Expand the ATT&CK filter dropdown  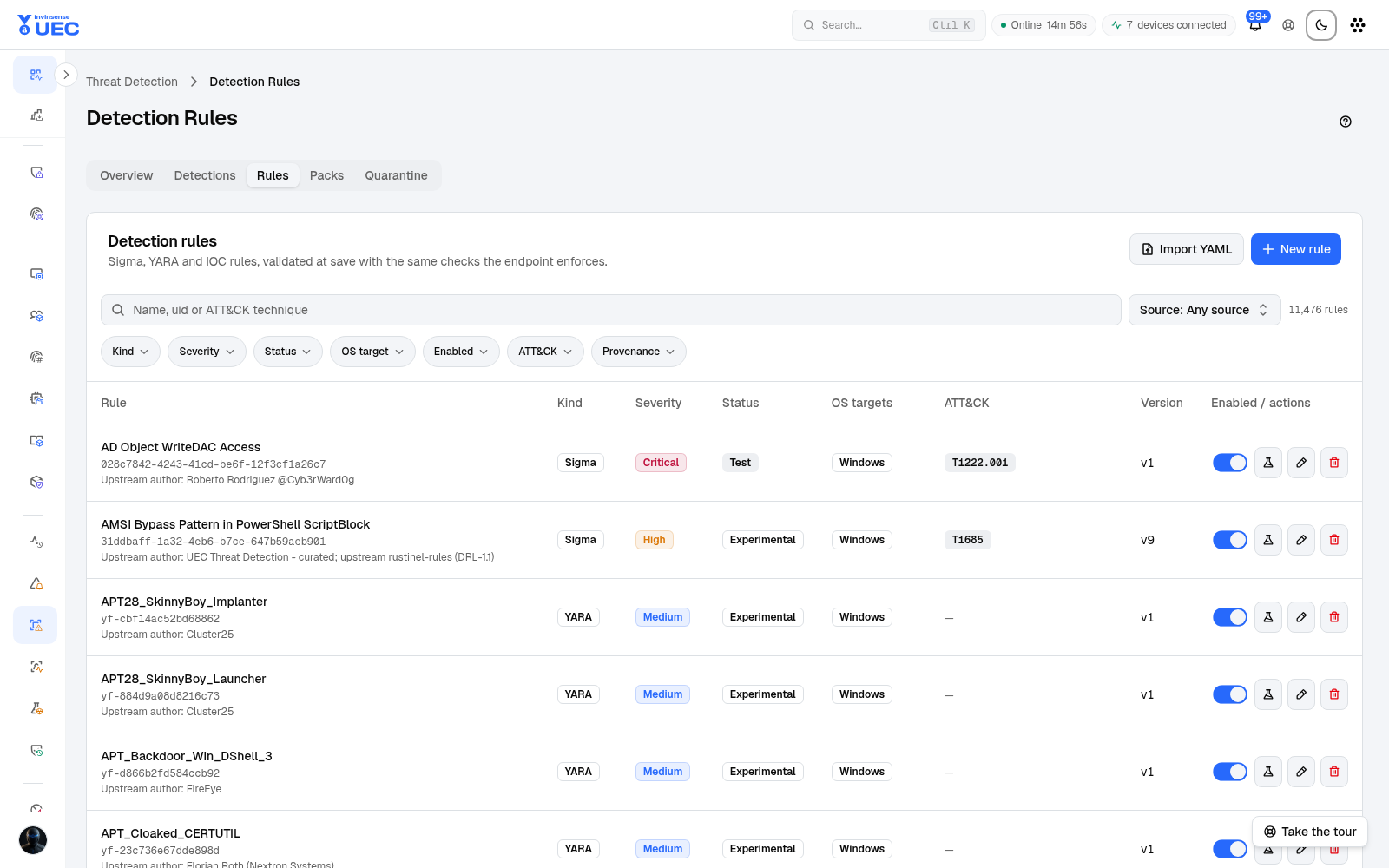pyautogui.click(x=545, y=352)
